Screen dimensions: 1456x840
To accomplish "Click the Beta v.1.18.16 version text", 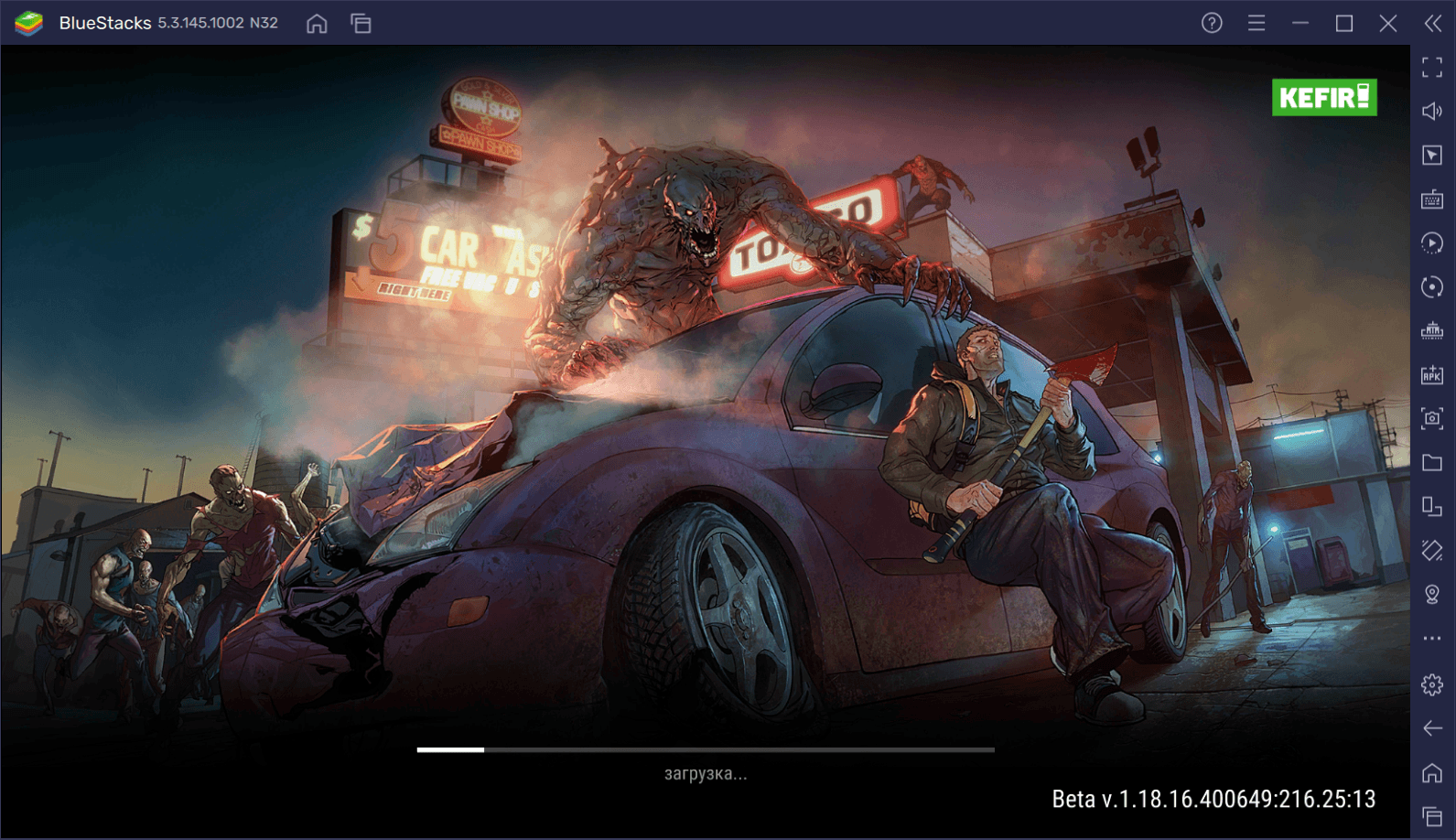I will pyautogui.click(x=1213, y=799).
